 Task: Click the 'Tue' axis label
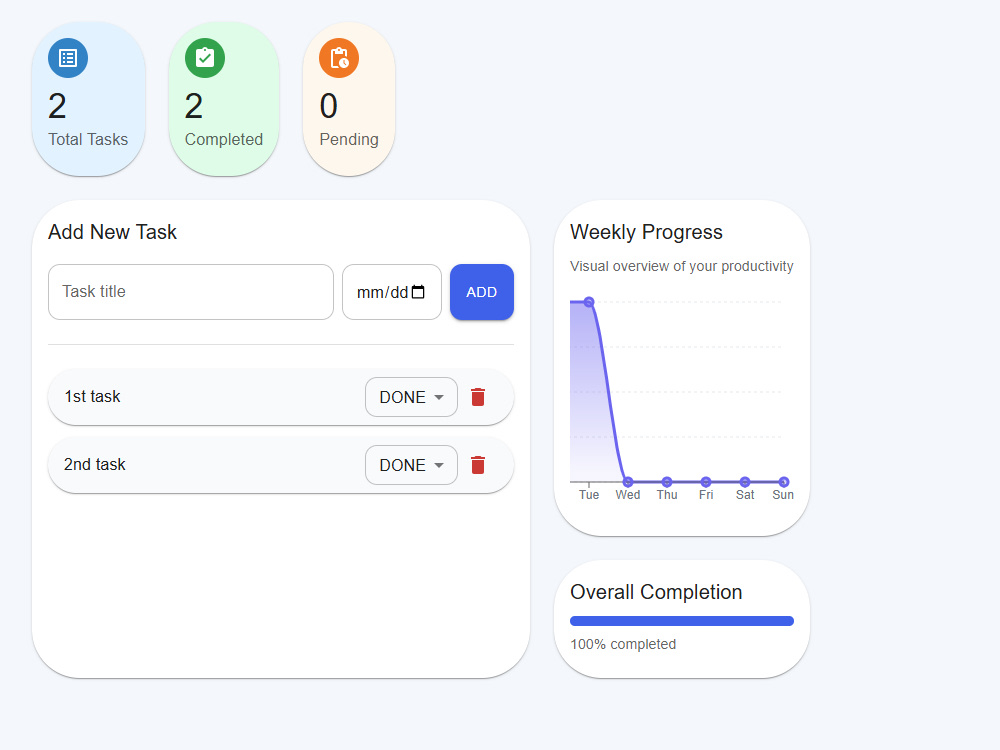pos(589,495)
